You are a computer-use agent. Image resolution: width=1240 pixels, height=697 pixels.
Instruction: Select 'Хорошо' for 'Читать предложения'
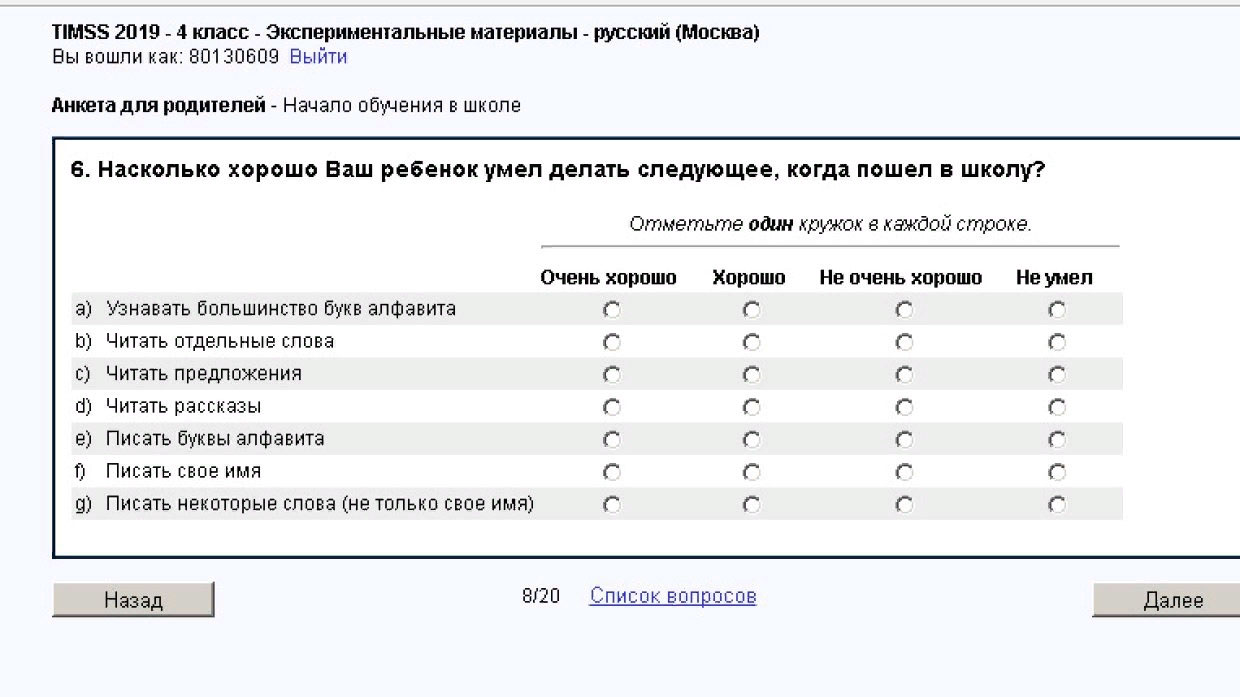tap(752, 375)
